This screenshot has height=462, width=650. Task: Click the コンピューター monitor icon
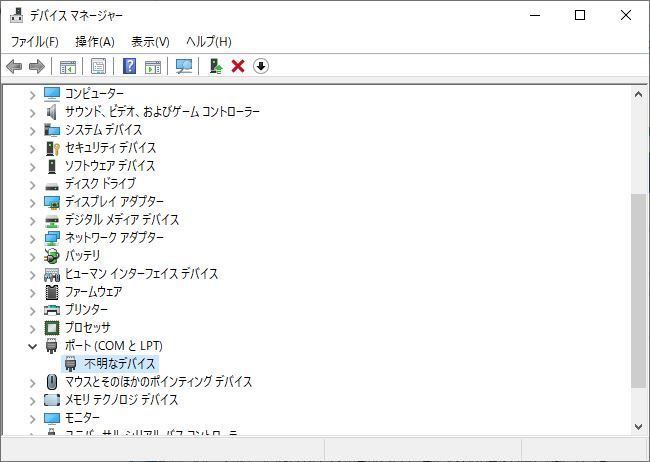[52, 95]
